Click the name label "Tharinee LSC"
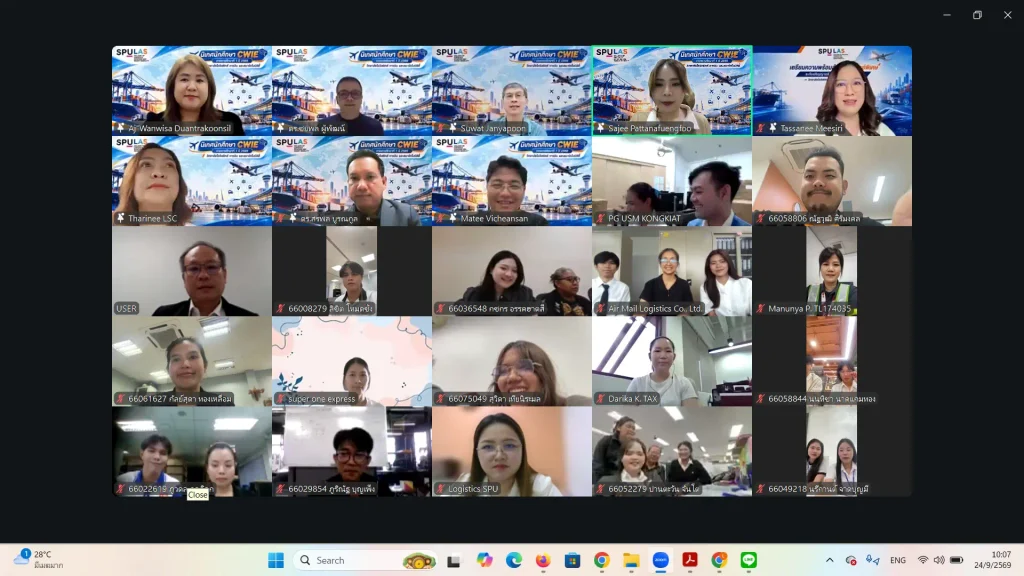This screenshot has height=576, width=1024. [x=153, y=219]
